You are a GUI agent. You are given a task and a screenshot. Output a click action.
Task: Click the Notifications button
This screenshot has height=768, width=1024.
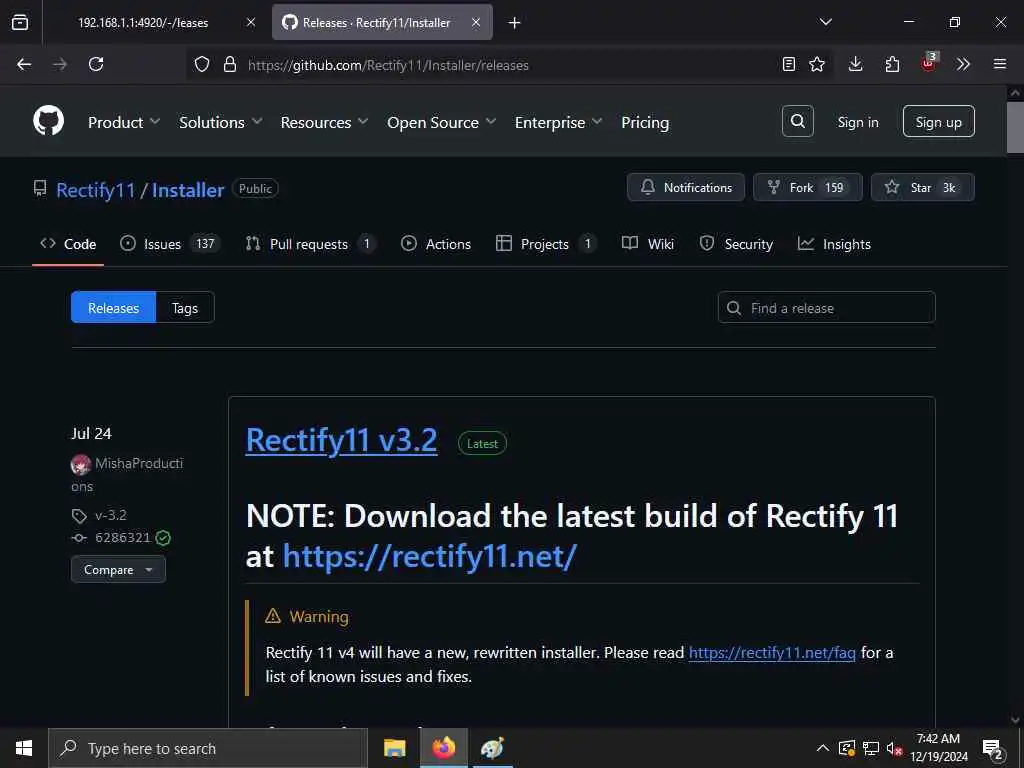(x=686, y=187)
